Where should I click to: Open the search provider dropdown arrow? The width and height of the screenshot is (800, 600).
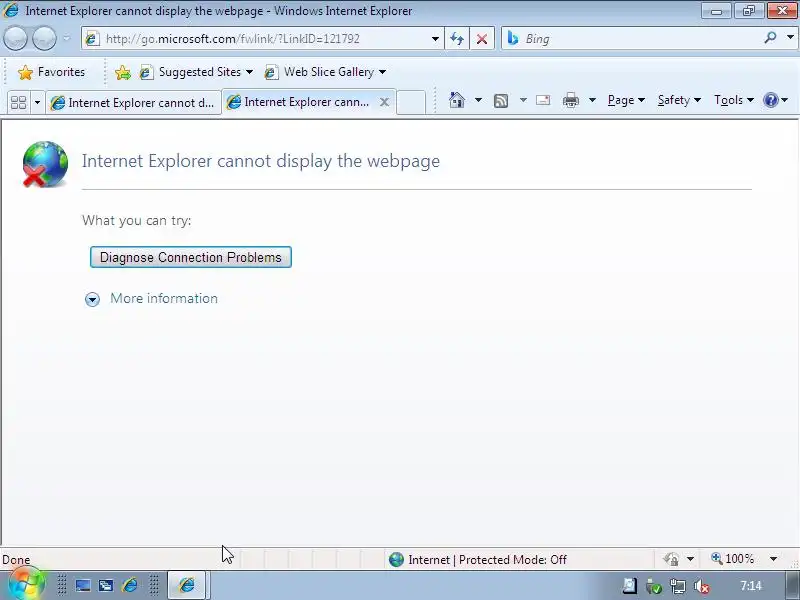790,38
